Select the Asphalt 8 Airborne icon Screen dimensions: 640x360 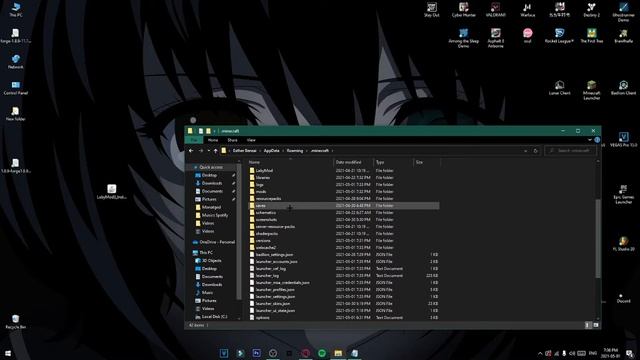click(496, 38)
